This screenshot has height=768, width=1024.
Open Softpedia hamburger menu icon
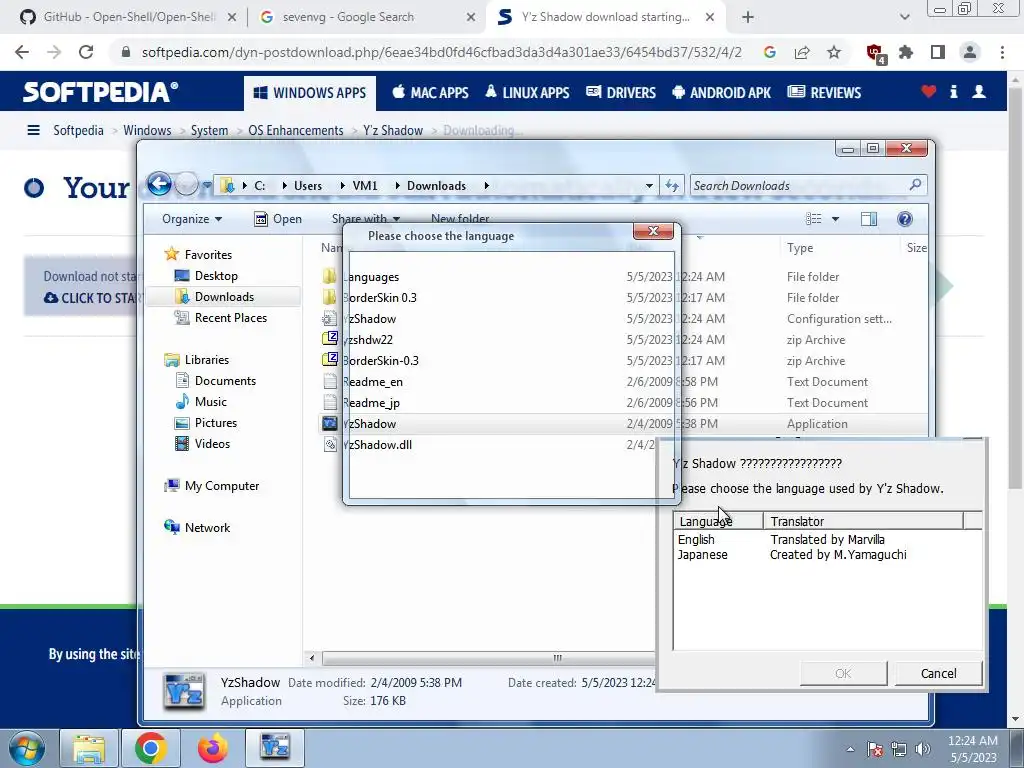coord(33,130)
